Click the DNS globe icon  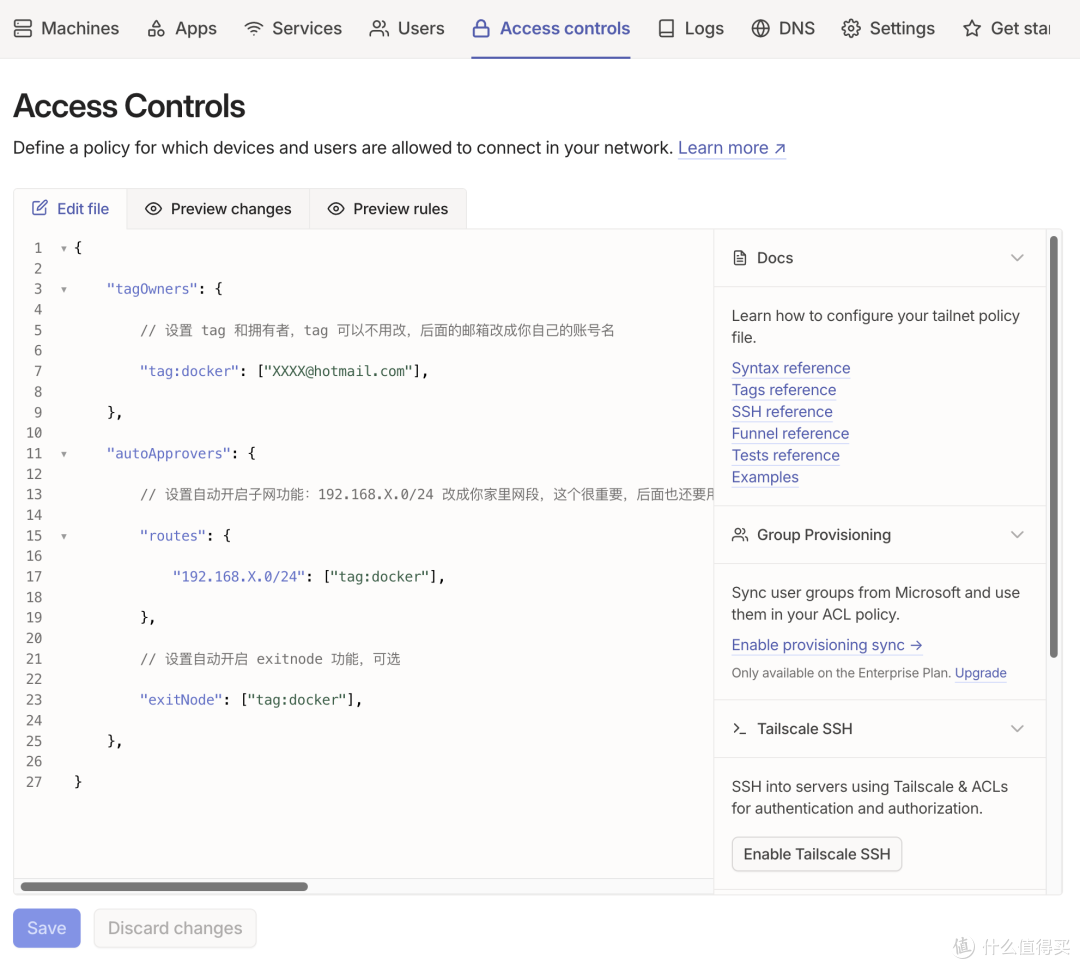760,28
